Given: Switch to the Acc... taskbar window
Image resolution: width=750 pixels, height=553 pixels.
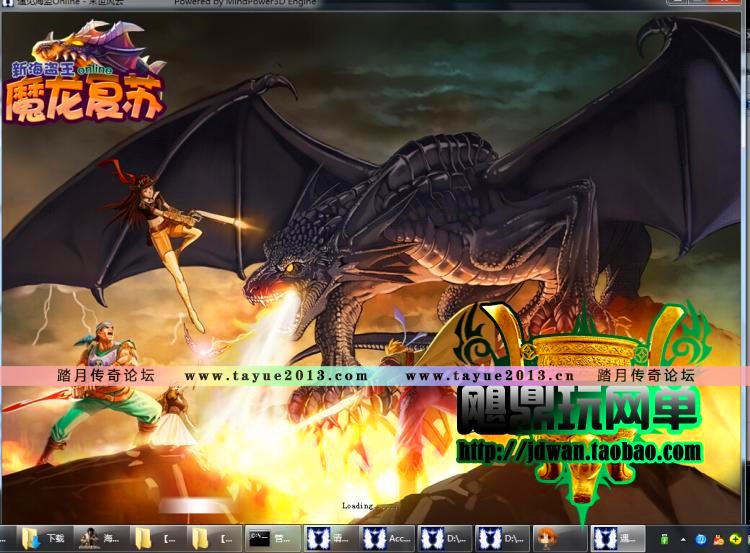Looking at the screenshot, I should (387, 539).
